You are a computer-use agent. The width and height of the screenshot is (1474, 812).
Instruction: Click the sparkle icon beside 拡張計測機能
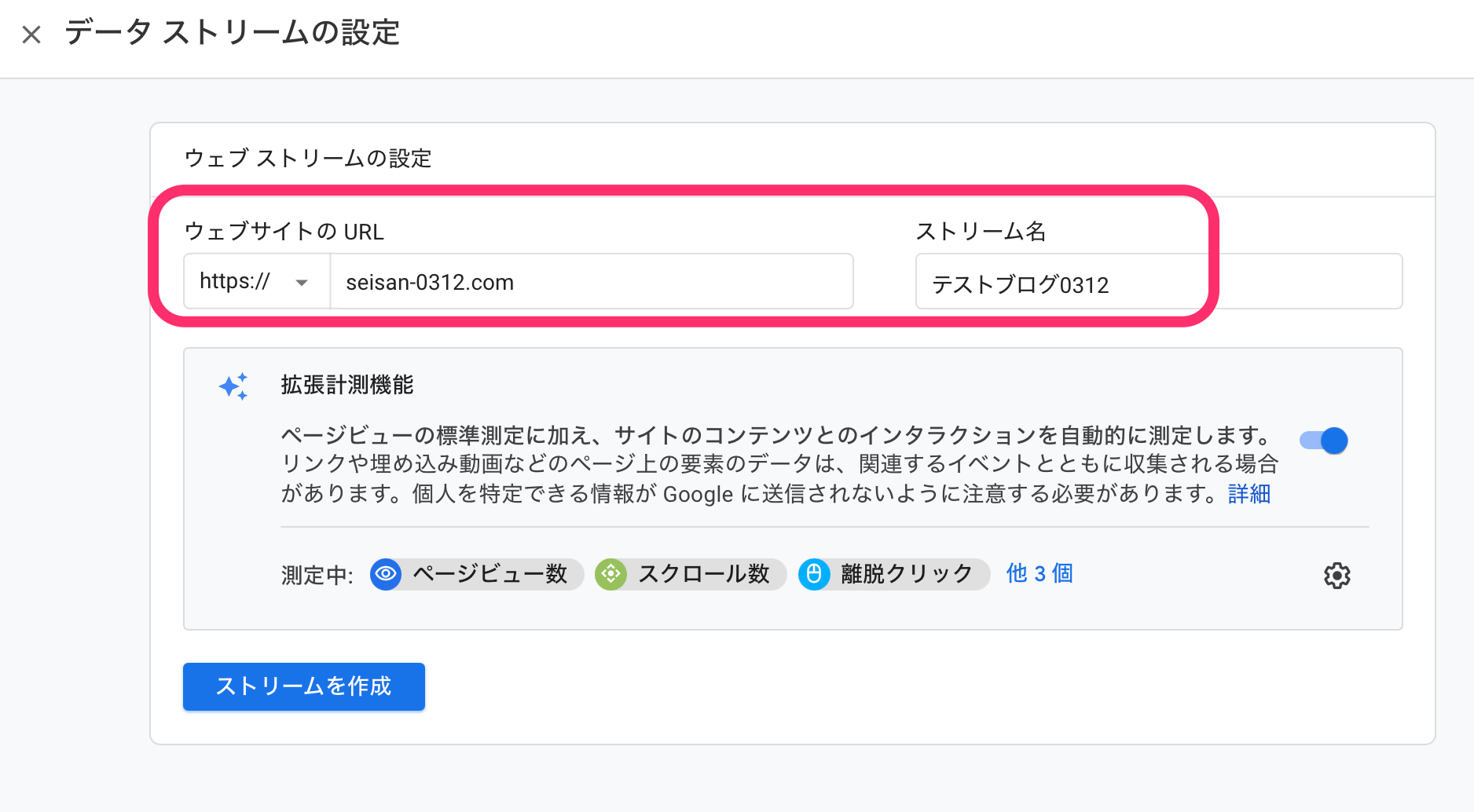[x=233, y=386]
